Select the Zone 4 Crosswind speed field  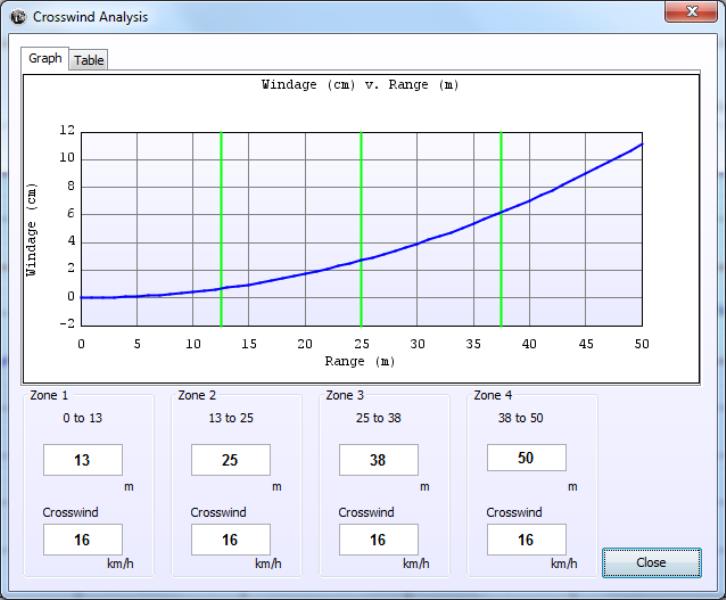coord(526,540)
